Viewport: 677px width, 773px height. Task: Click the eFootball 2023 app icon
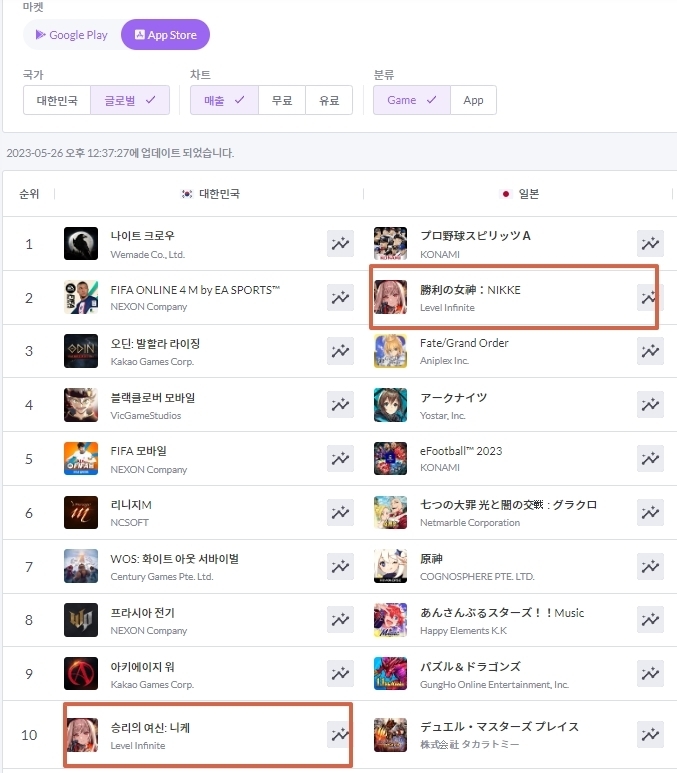point(391,458)
